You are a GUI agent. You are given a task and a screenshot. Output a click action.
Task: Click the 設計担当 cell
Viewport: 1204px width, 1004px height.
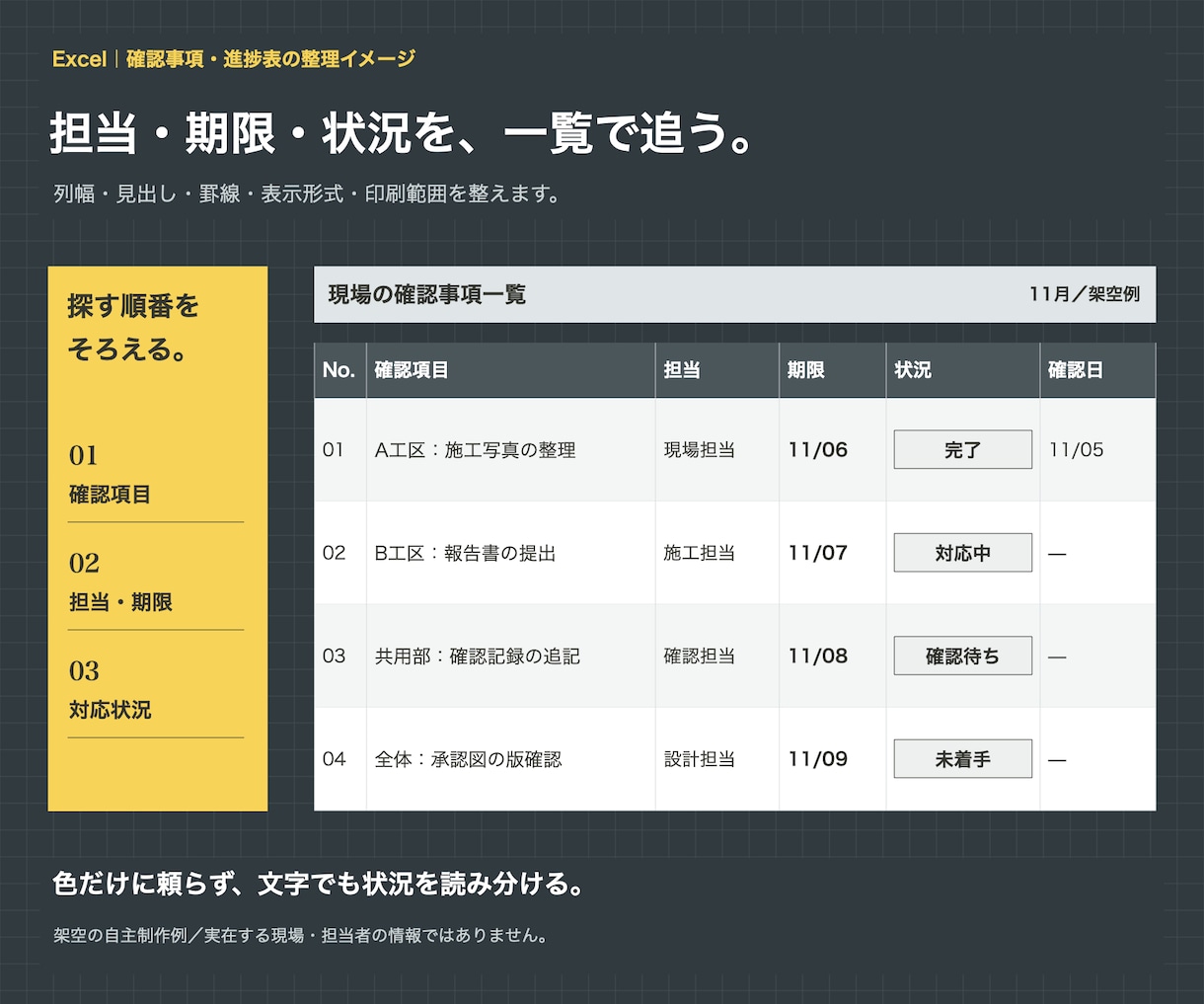click(x=716, y=759)
